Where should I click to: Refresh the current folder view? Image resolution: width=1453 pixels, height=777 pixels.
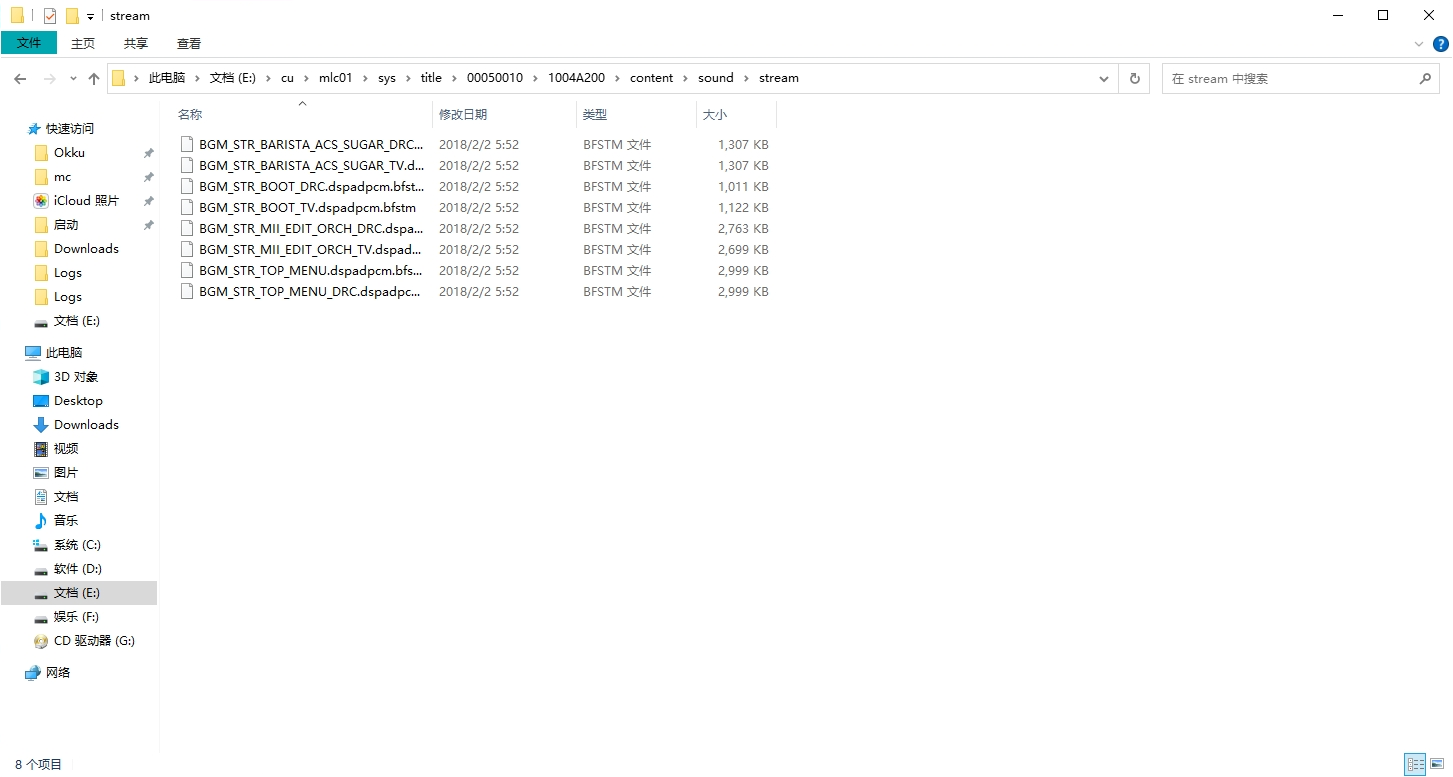tap(1134, 78)
